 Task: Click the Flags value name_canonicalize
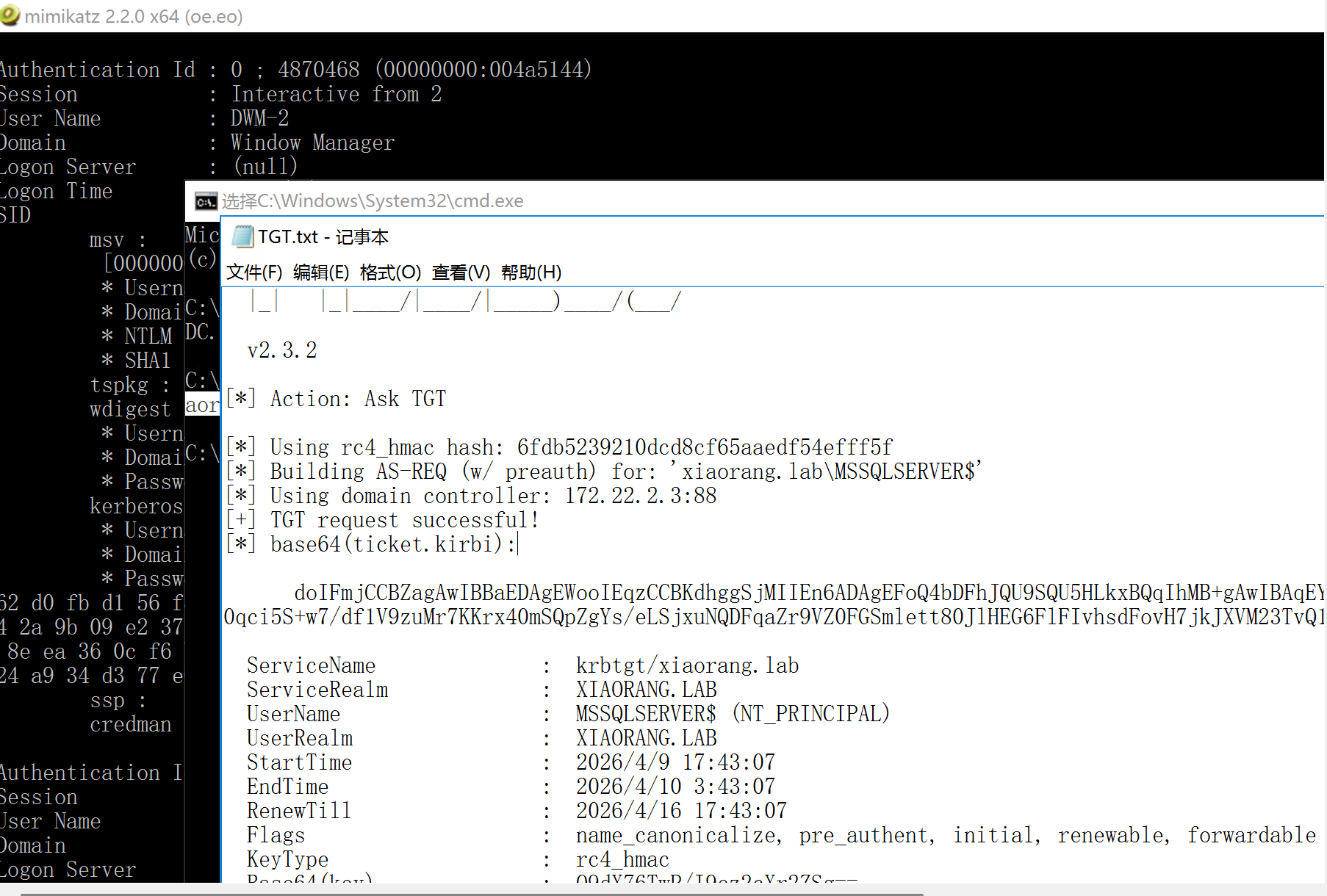click(675, 835)
